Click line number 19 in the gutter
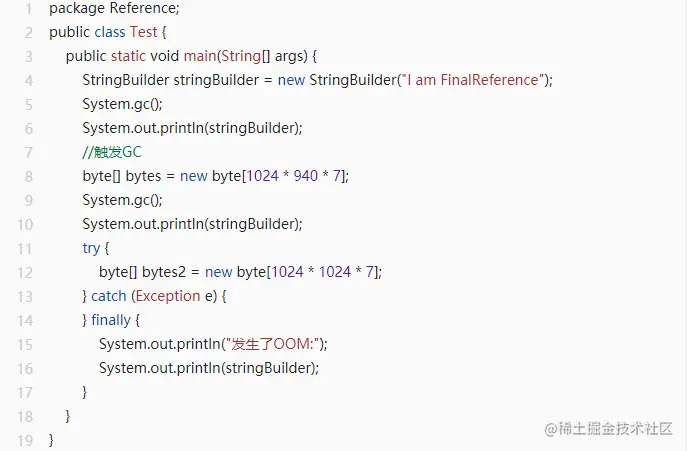The height and width of the screenshot is (451, 687). [26, 440]
